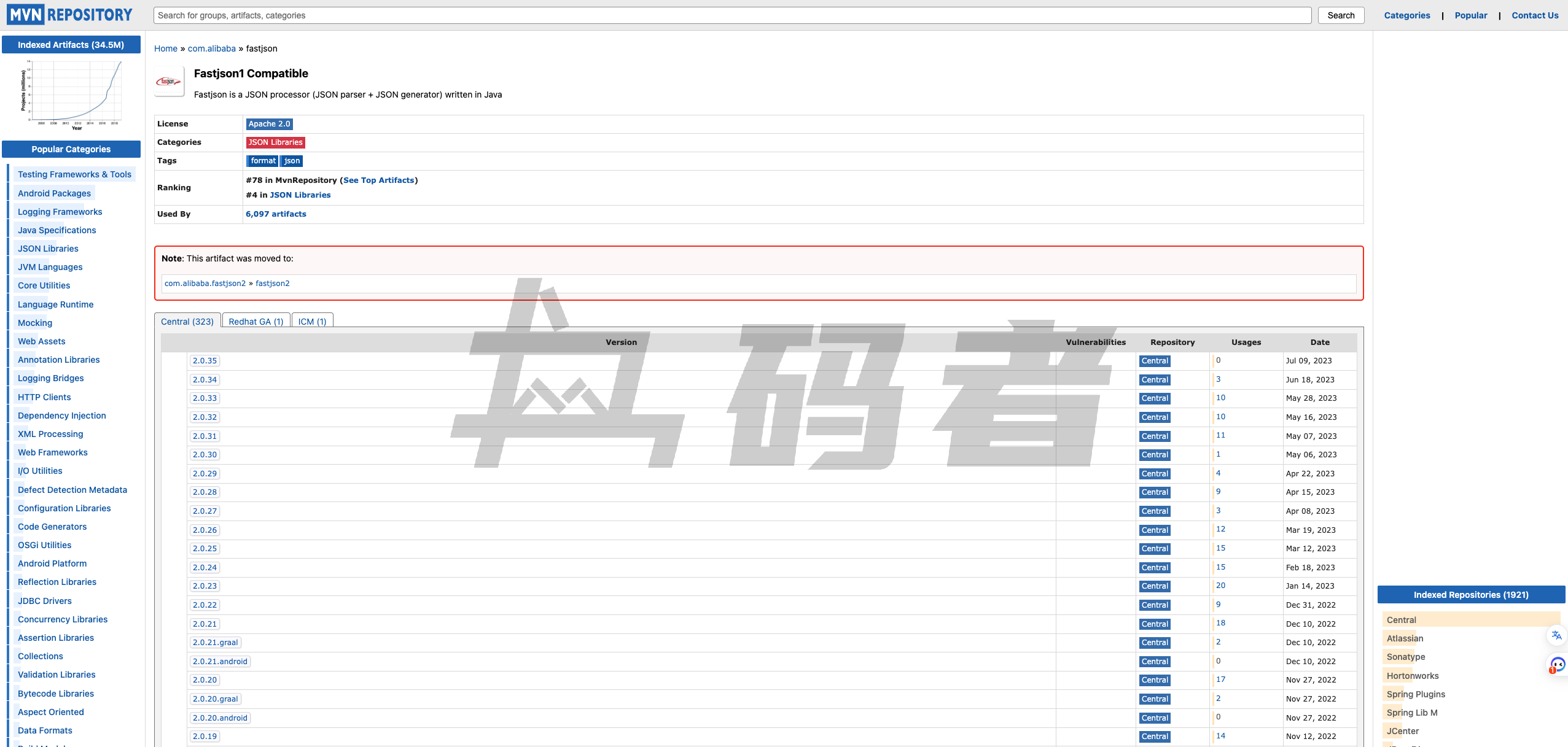
Task: Open the 6,097 artifacts used-by link
Action: [276, 214]
